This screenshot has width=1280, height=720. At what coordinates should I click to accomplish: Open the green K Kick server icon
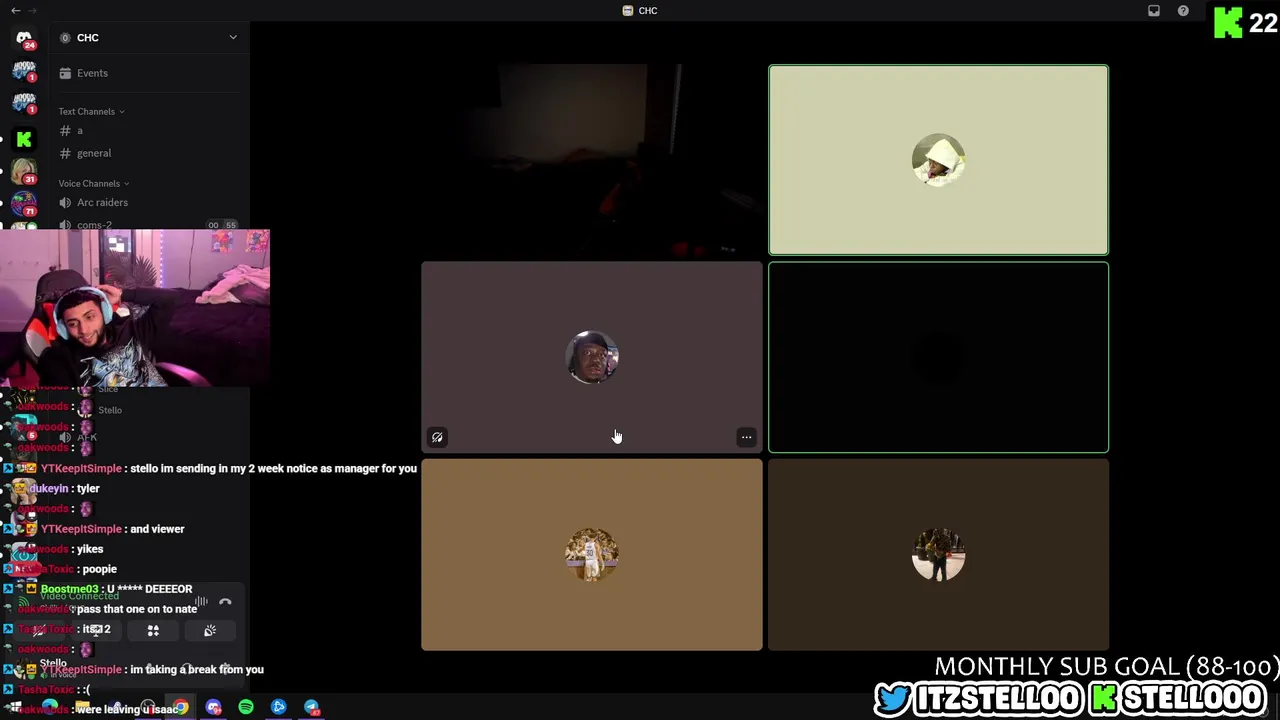24,139
